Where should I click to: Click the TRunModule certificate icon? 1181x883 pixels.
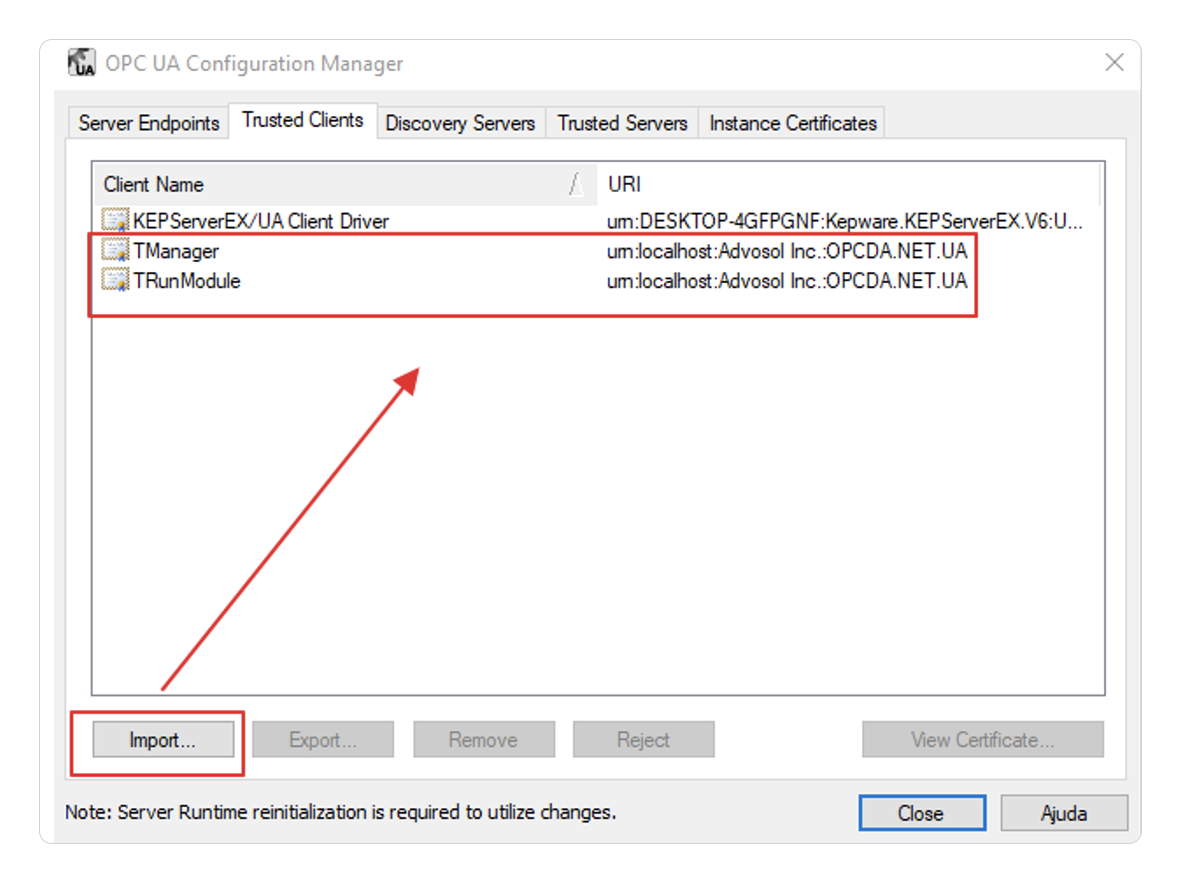(x=115, y=280)
